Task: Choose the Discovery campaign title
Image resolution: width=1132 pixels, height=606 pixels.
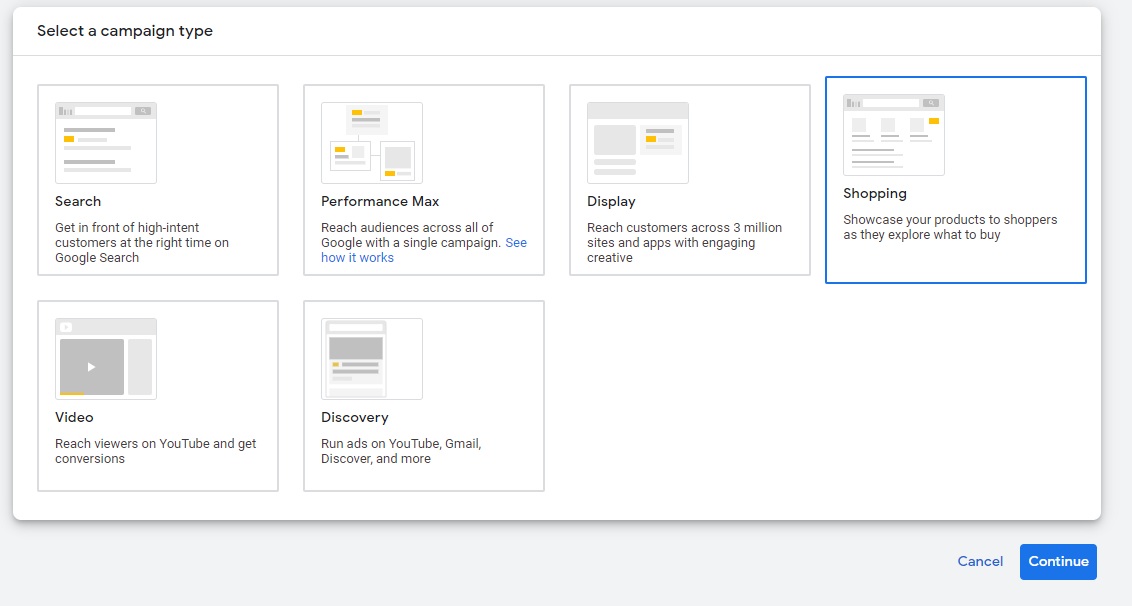Action: pyautogui.click(x=354, y=417)
